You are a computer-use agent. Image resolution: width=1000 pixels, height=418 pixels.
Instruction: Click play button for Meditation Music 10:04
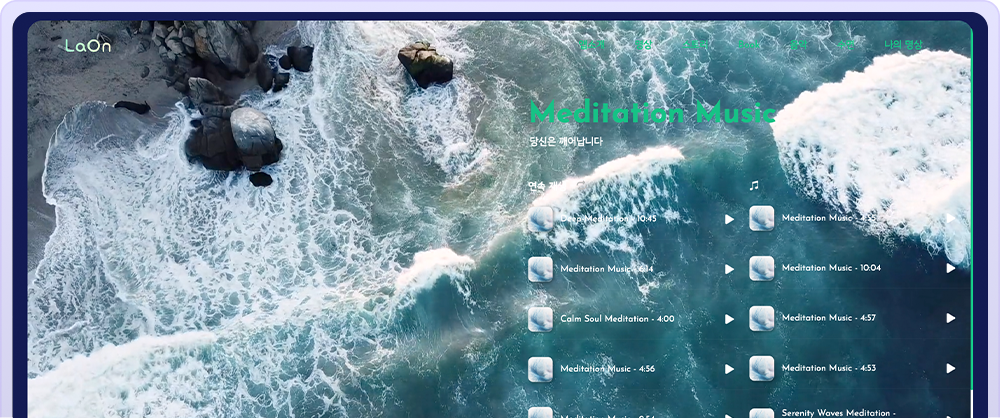click(950, 268)
